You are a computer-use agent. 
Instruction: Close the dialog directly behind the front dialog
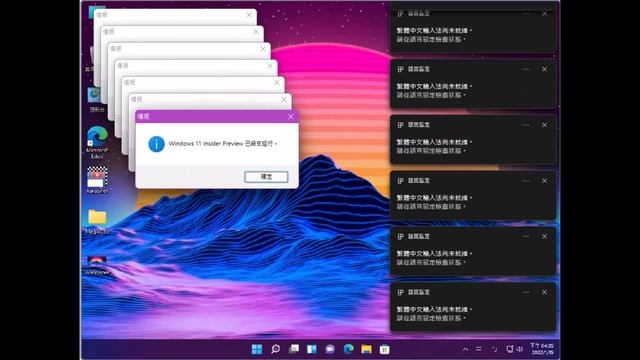click(x=284, y=100)
